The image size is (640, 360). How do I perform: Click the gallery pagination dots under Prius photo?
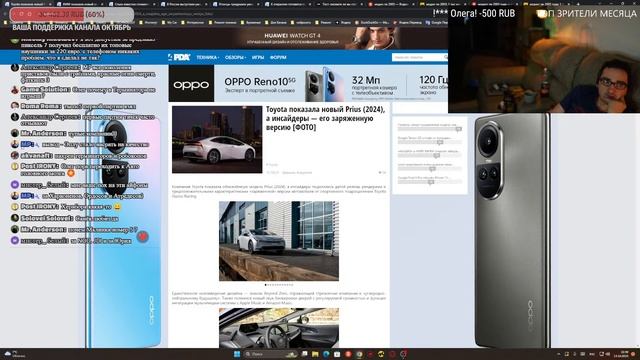click(279, 284)
